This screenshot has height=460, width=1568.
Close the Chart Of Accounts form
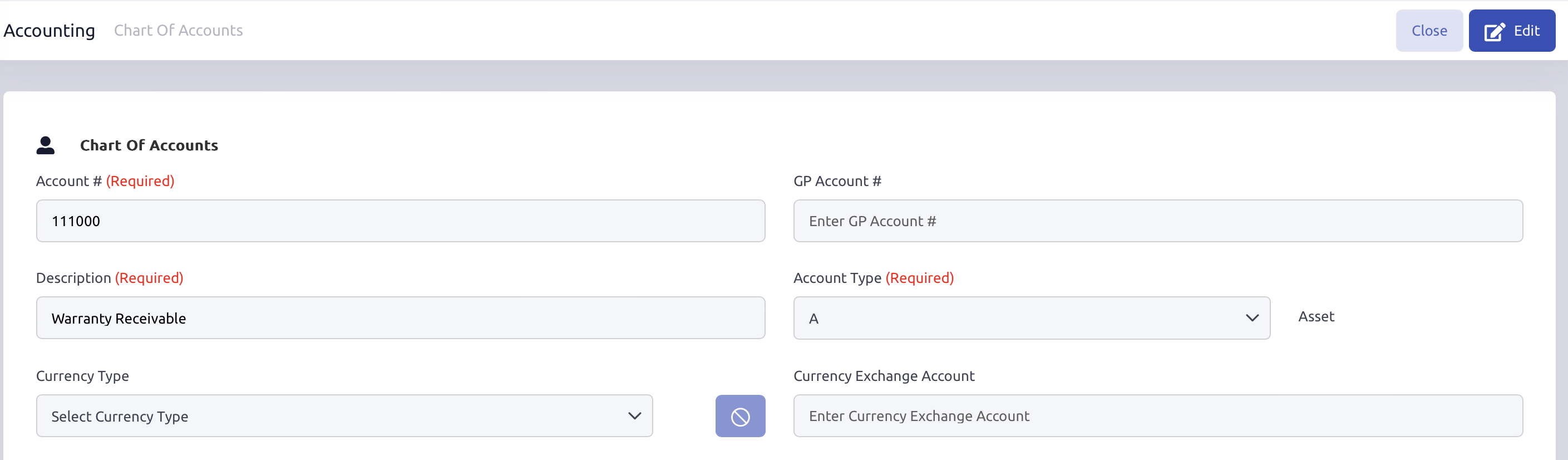point(1429,31)
